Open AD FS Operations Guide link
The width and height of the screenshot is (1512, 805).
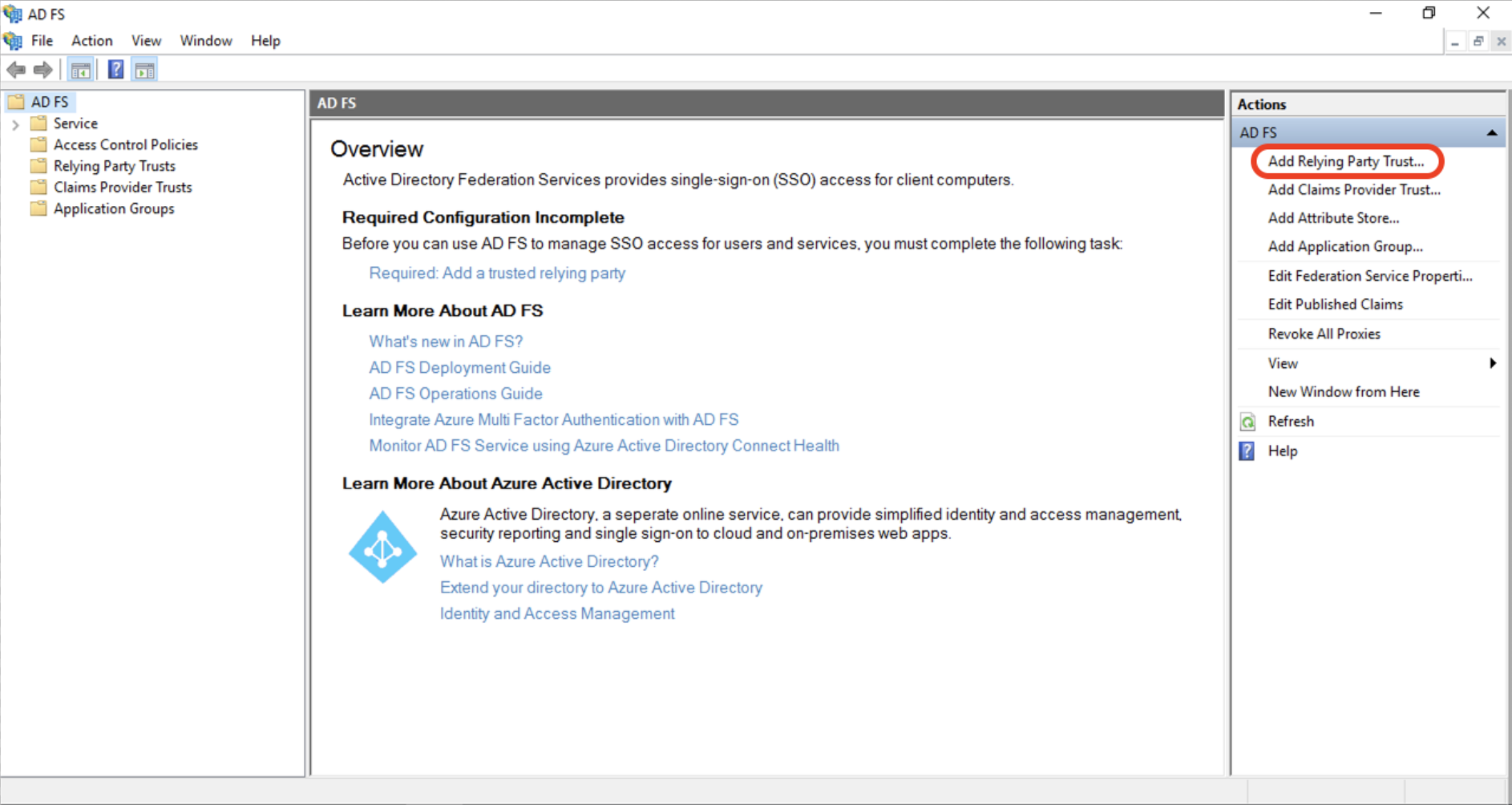455,394
